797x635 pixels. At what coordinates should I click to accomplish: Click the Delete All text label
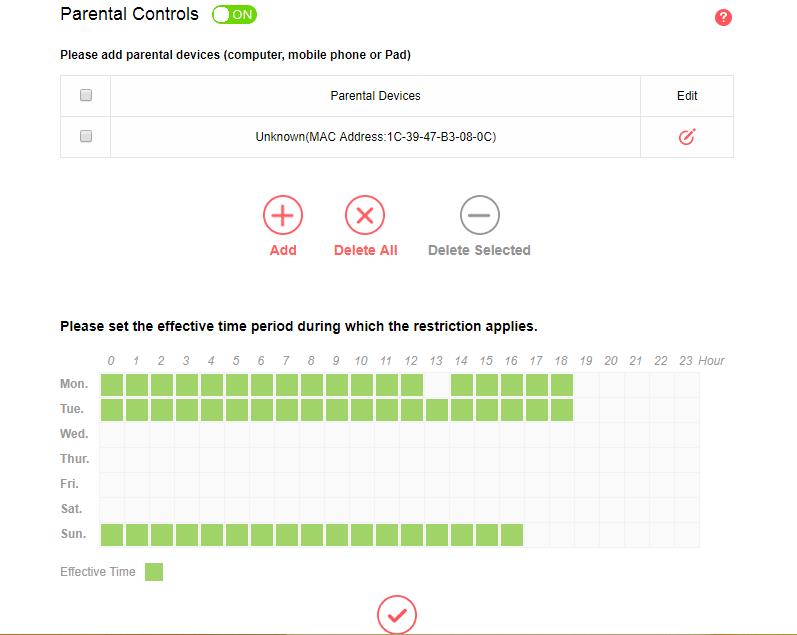click(x=365, y=250)
